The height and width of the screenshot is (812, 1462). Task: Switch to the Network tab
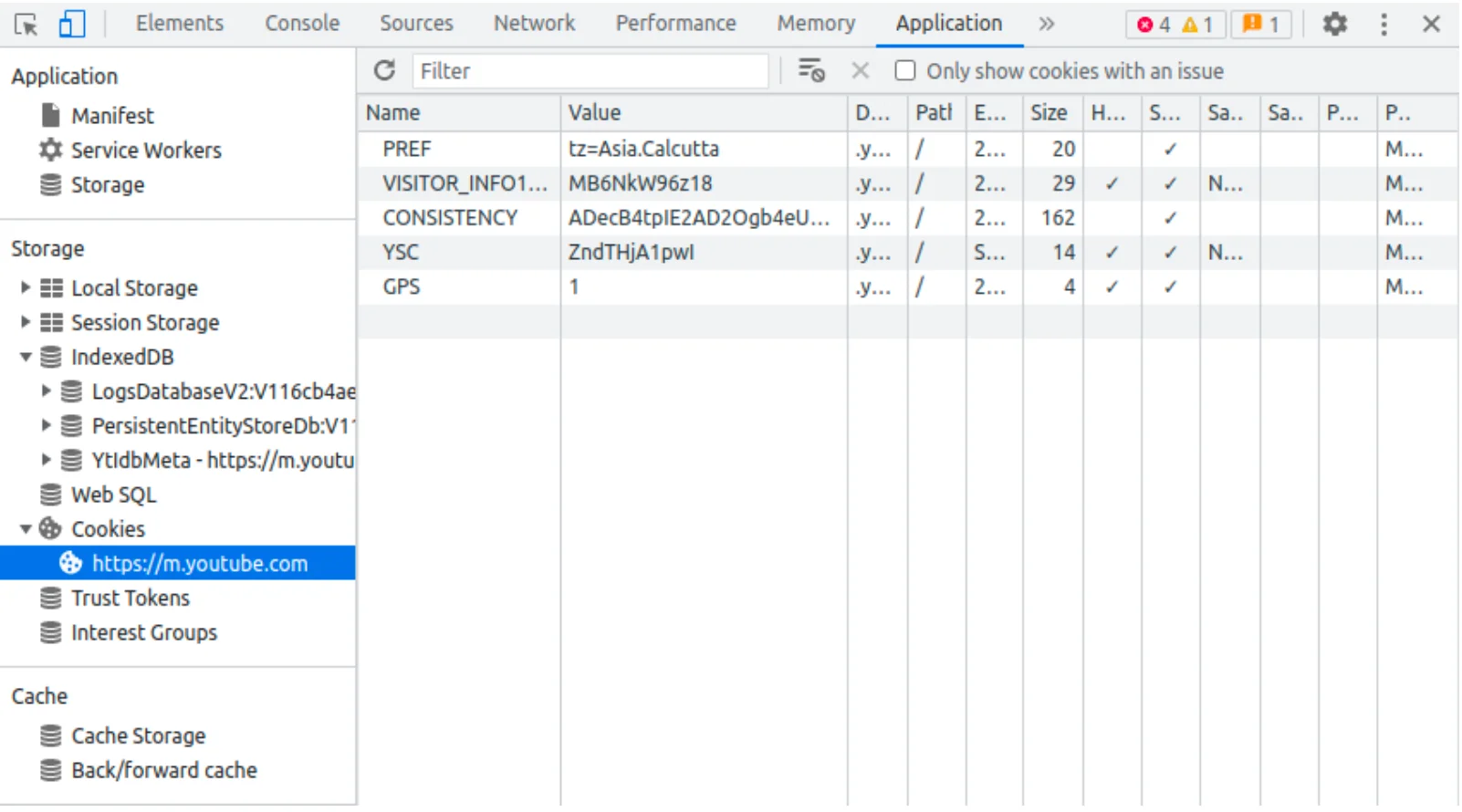click(534, 24)
